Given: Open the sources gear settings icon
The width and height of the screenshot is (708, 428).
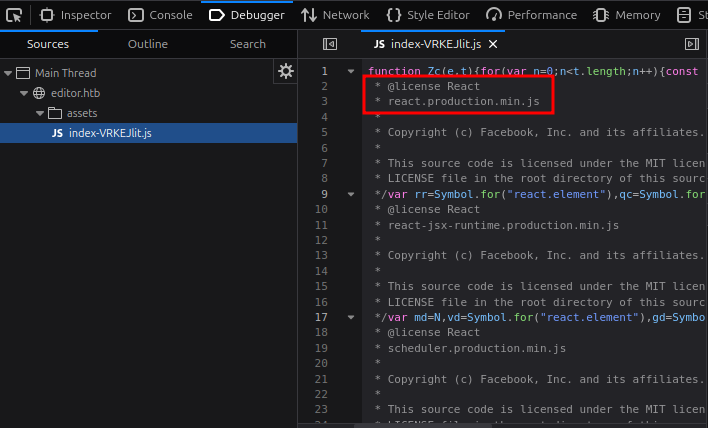Looking at the screenshot, I should click(286, 71).
